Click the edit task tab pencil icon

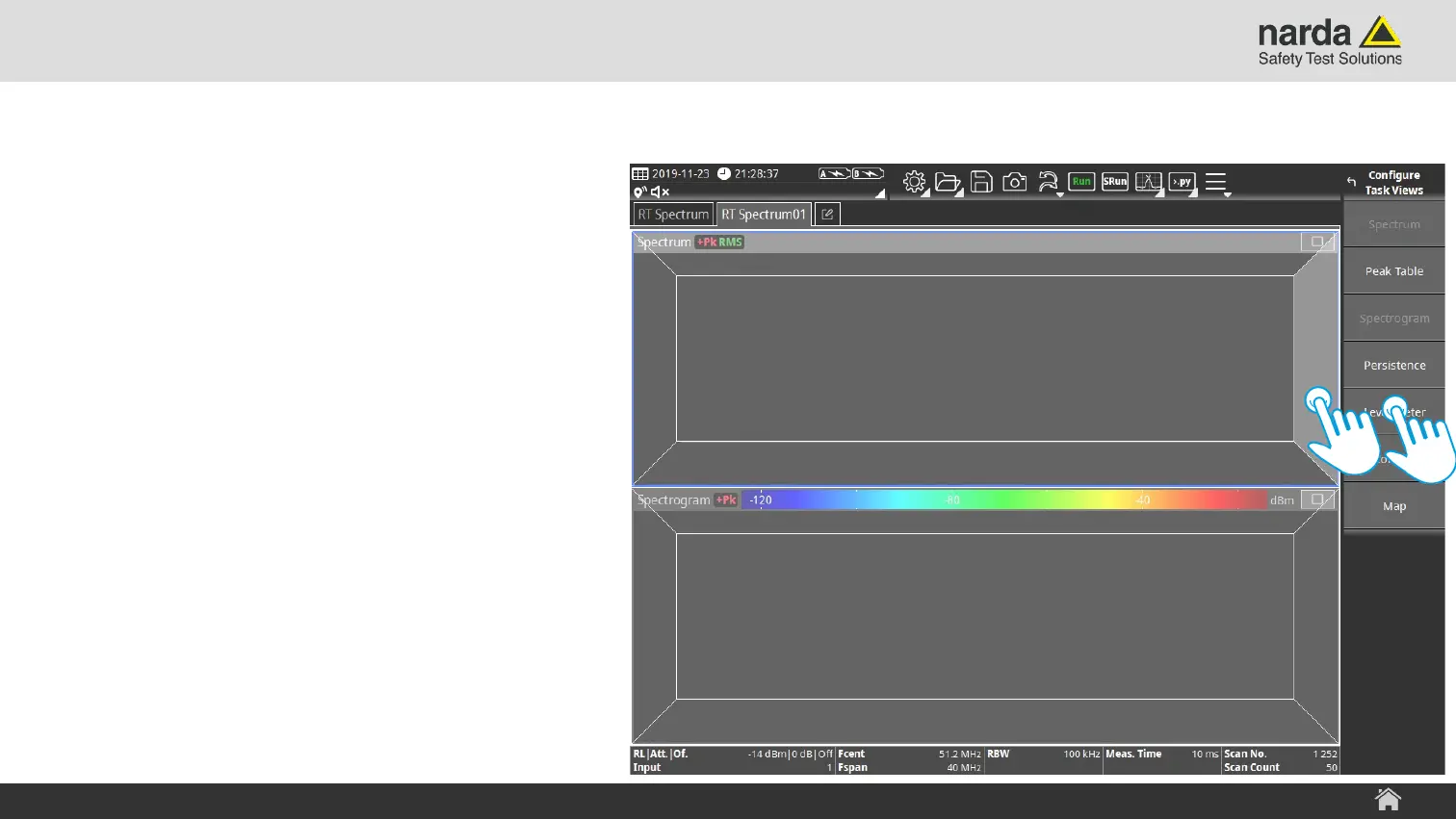[827, 215]
